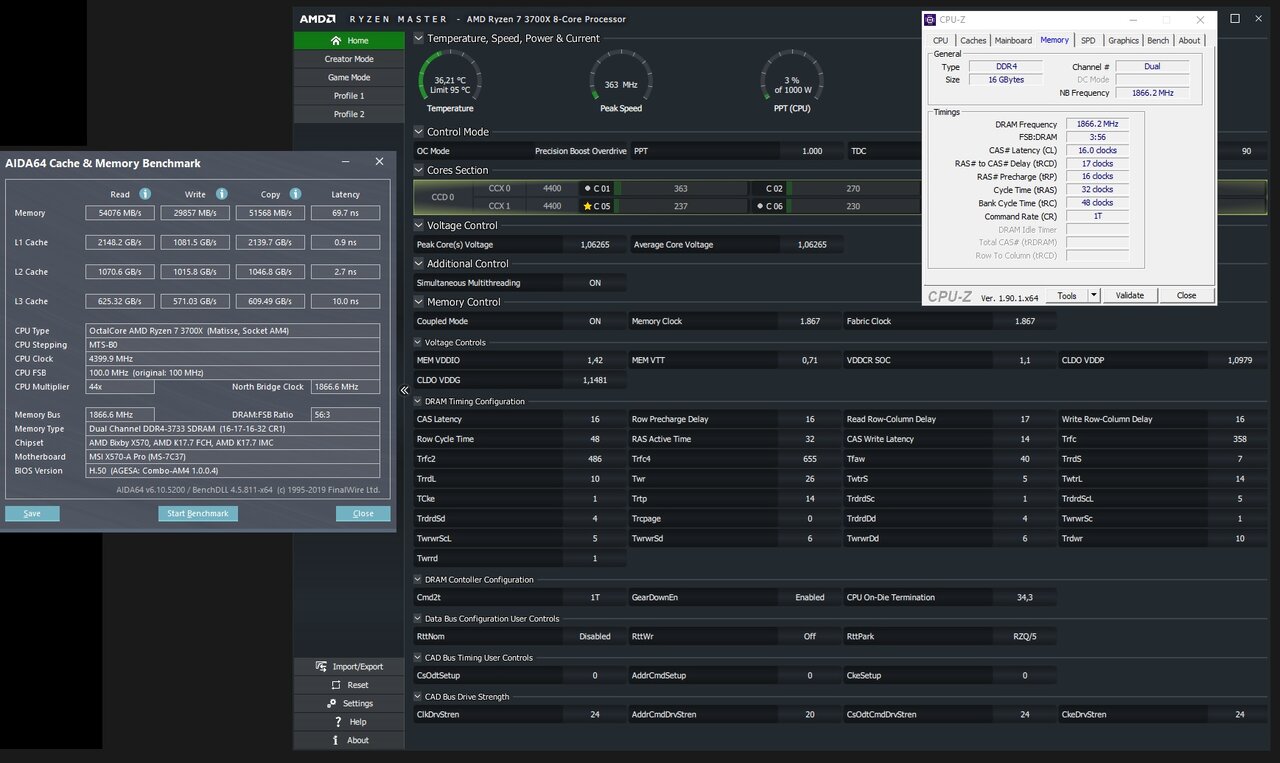
Task: Open the Graphics tab in CPU-Z
Action: click(1123, 41)
